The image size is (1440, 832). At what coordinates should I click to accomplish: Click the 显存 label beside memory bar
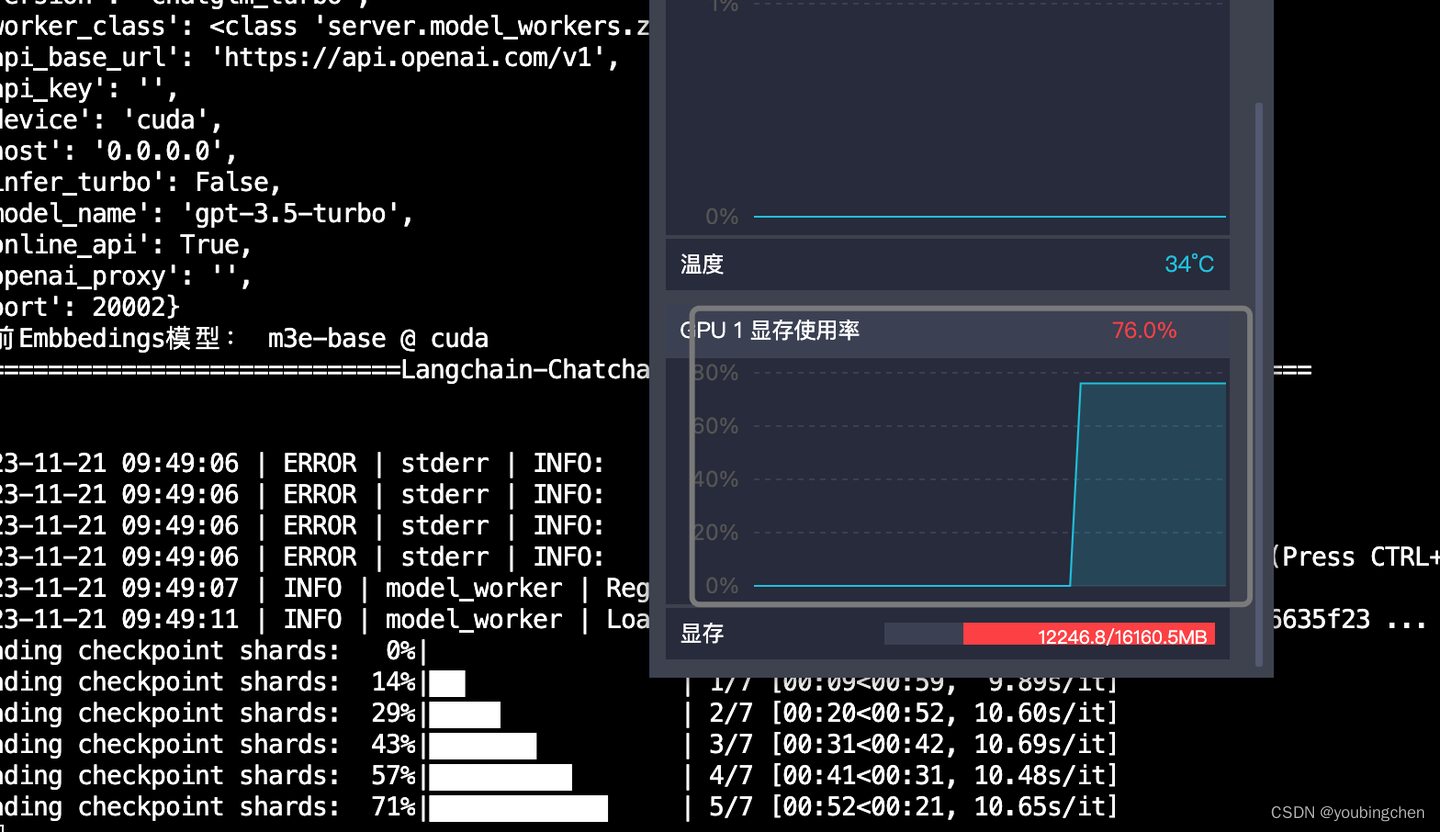pos(702,634)
